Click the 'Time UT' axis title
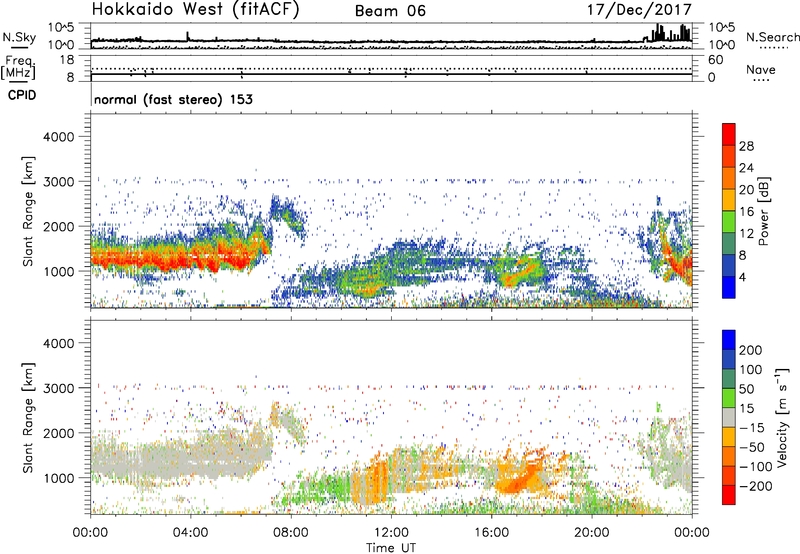This screenshot has width=800, height=554. coord(391,547)
